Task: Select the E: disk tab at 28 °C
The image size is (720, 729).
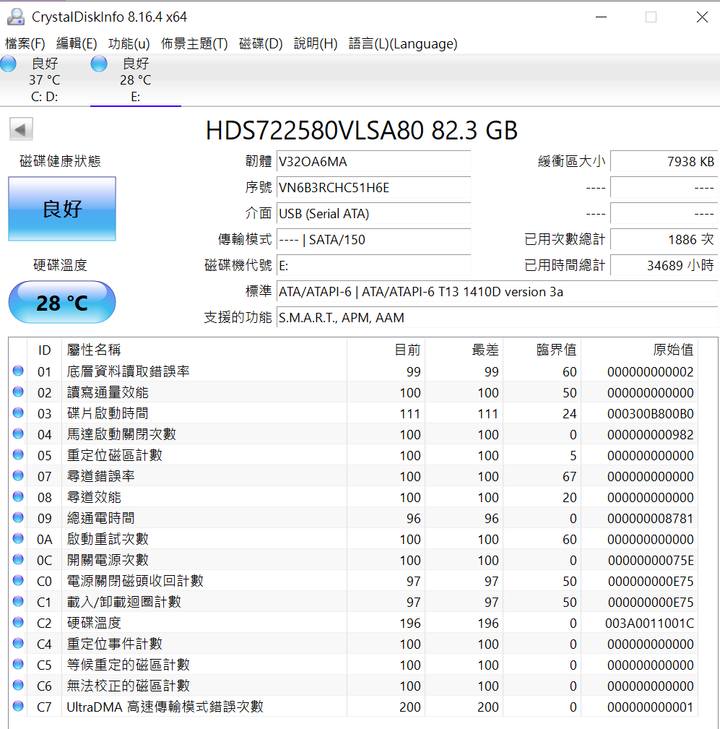Action: (135, 80)
